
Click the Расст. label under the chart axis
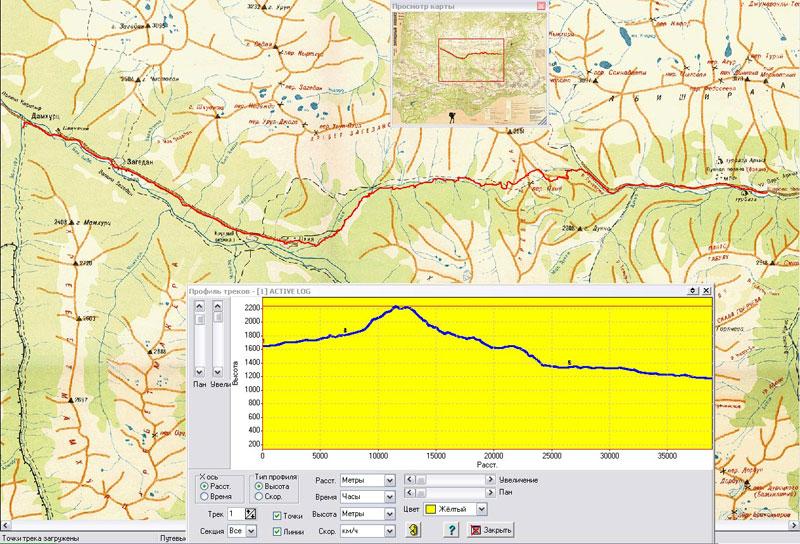coord(487,464)
